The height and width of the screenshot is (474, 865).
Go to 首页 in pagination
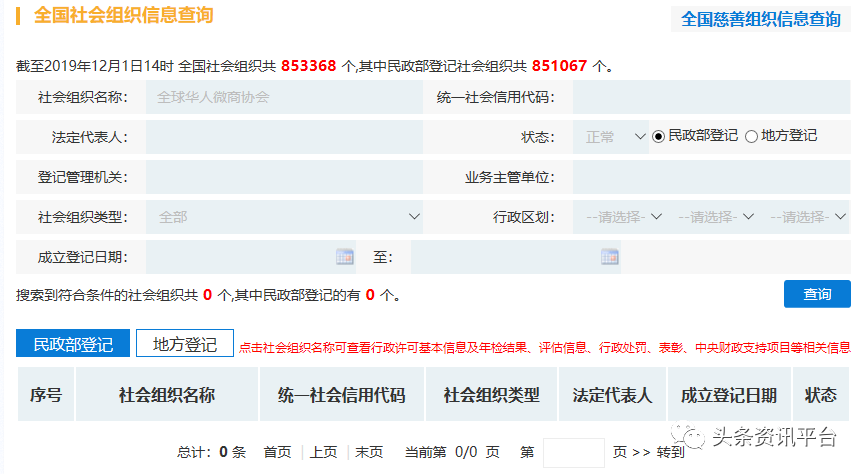click(277, 452)
